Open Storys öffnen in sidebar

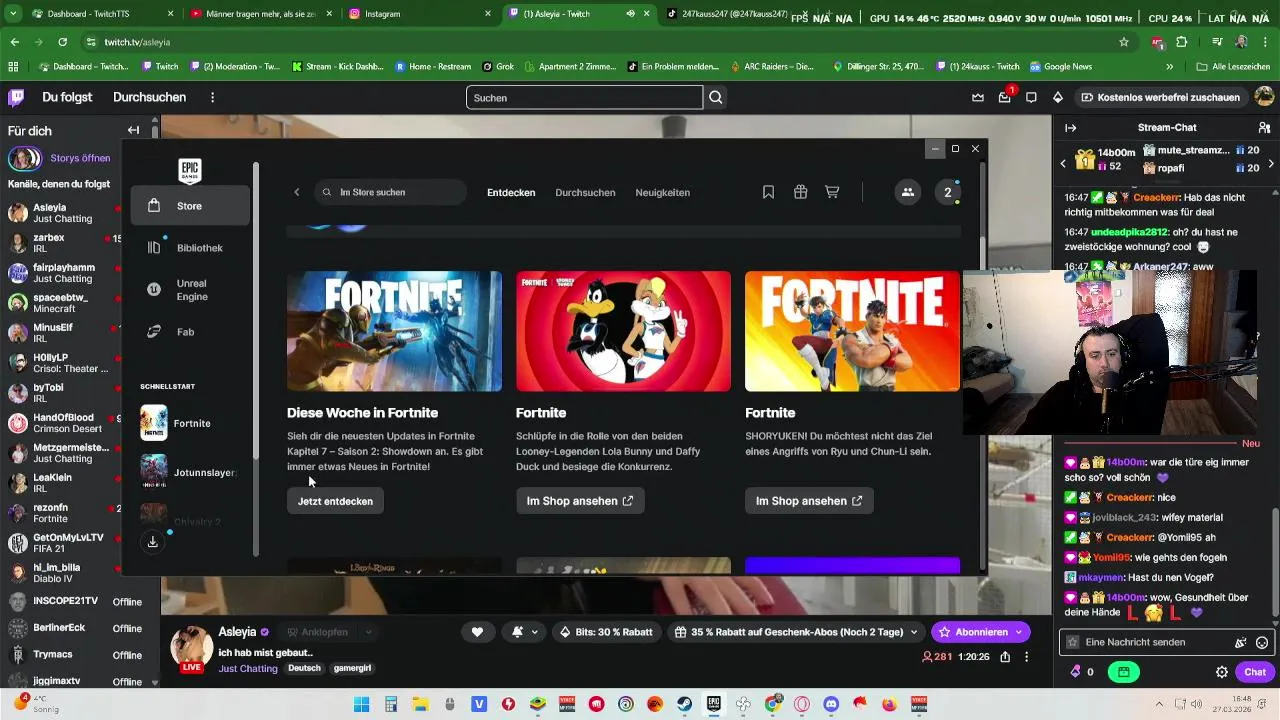[81, 158]
